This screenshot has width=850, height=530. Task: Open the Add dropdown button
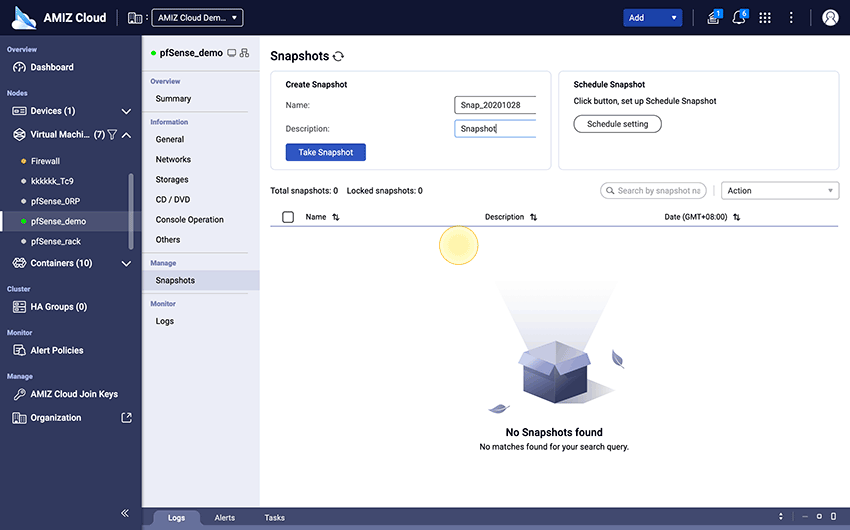(x=652, y=18)
